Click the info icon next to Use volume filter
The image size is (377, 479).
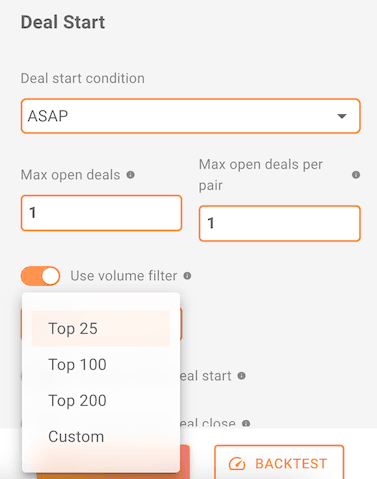coord(187,276)
